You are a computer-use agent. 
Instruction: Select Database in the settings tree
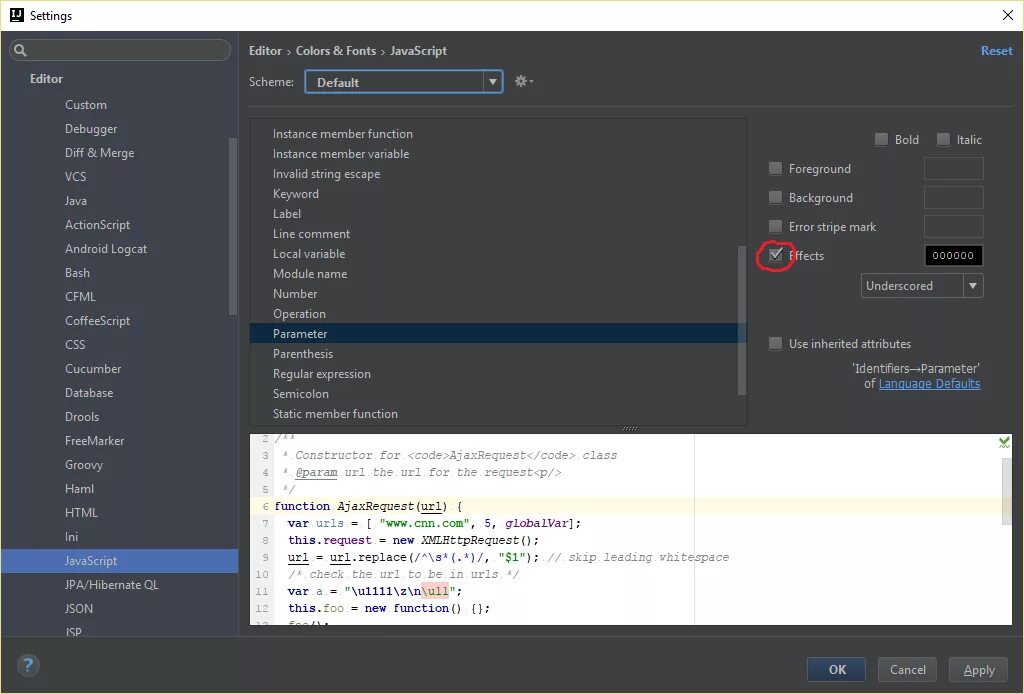coord(89,393)
